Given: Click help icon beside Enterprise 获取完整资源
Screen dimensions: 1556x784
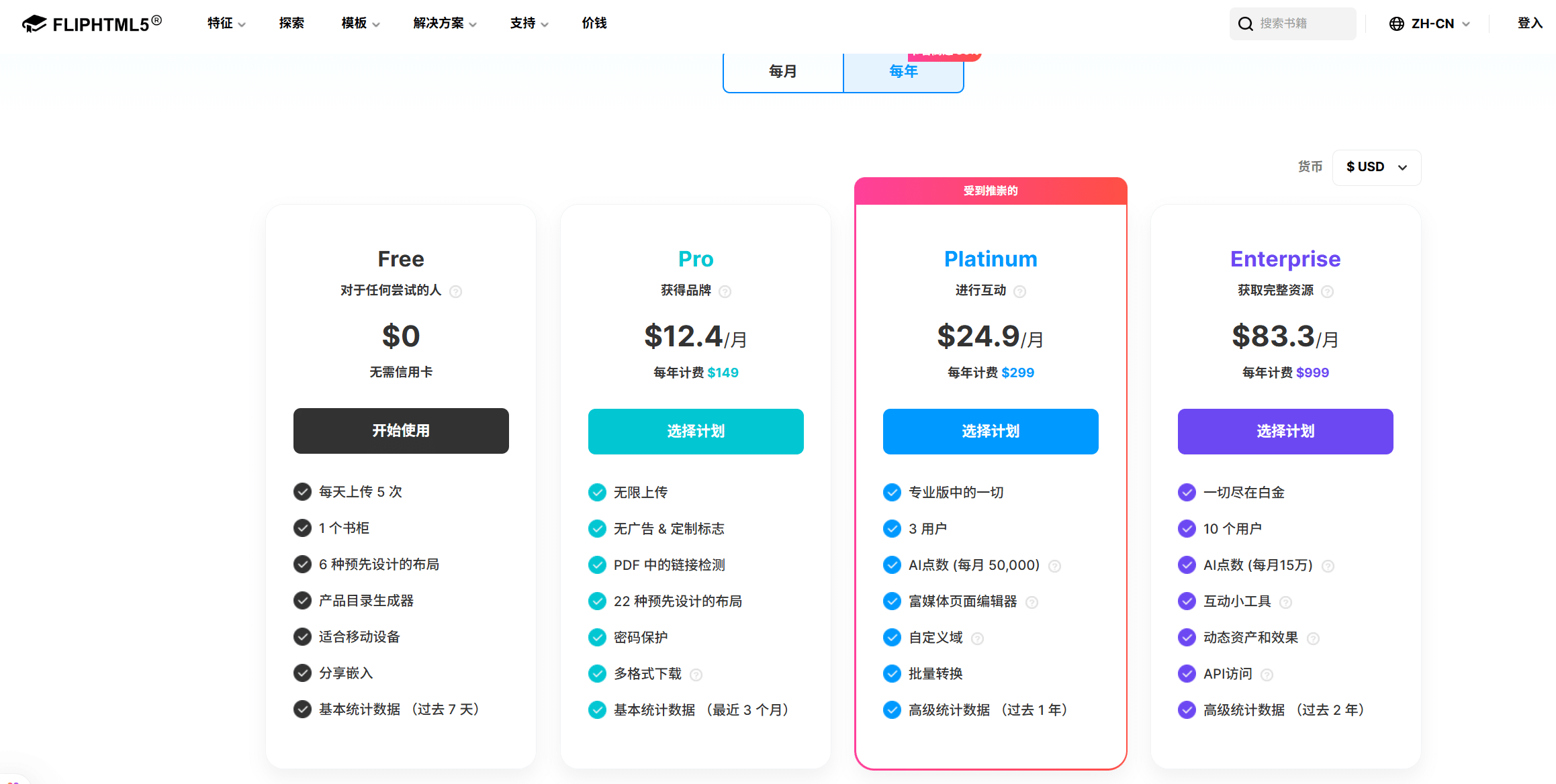Looking at the screenshot, I should 1327,291.
